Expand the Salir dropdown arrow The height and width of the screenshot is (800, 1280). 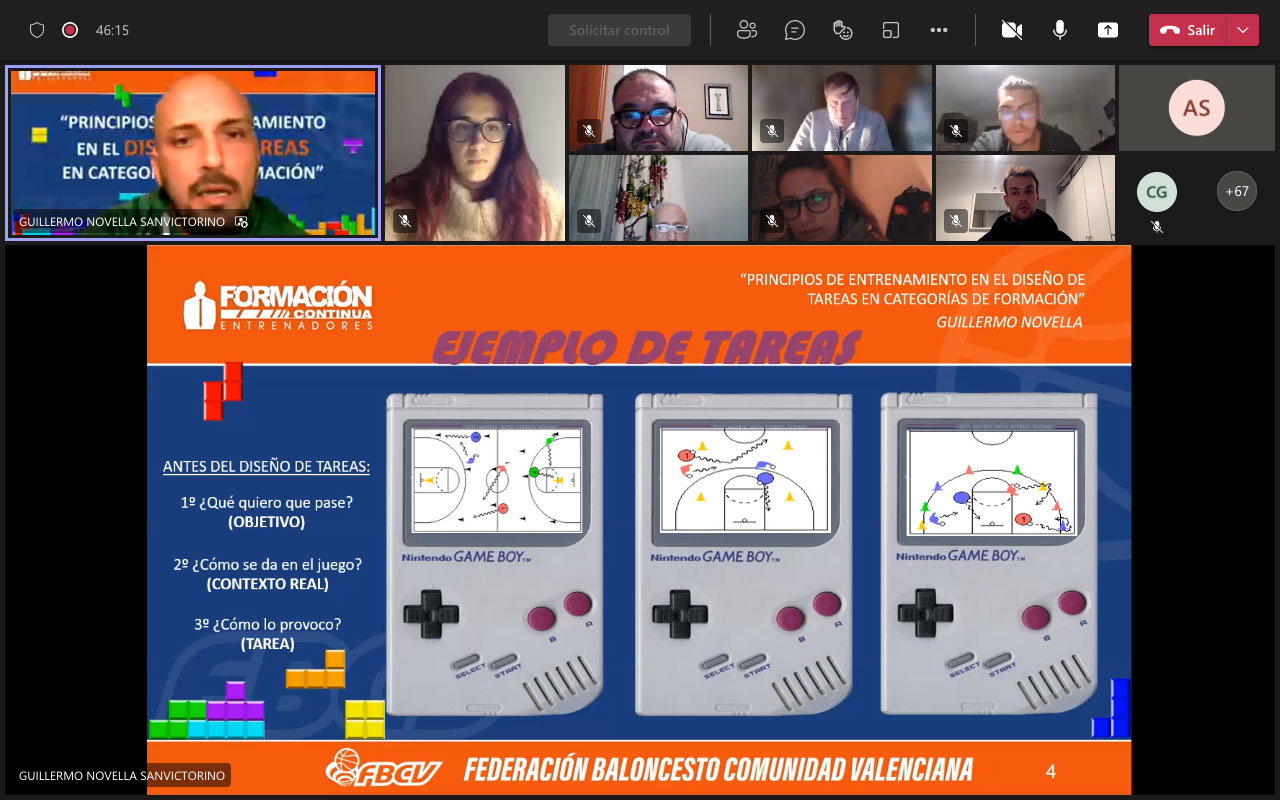click(x=1243, y=30)
